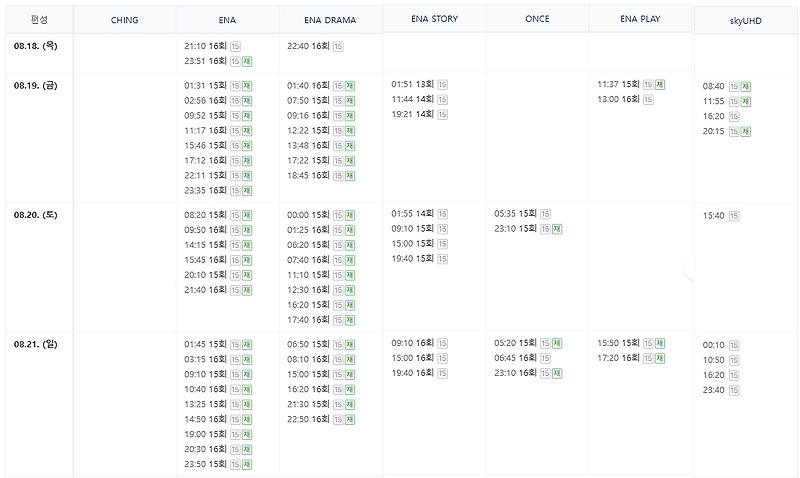Click the 재 rerun badge beside ONCE 05:20 15회
Viewport: 800px width, 478px height.
coord(557,343)
